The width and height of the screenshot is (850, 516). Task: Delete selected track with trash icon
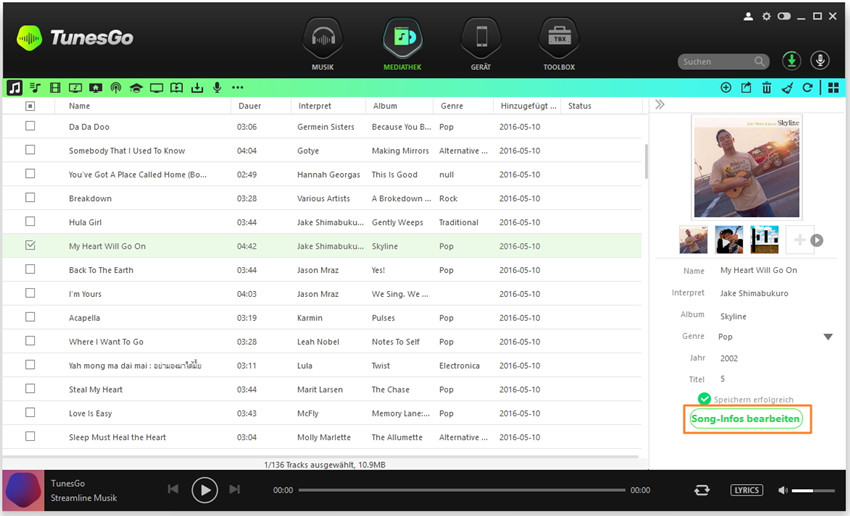tap(767, 87)
